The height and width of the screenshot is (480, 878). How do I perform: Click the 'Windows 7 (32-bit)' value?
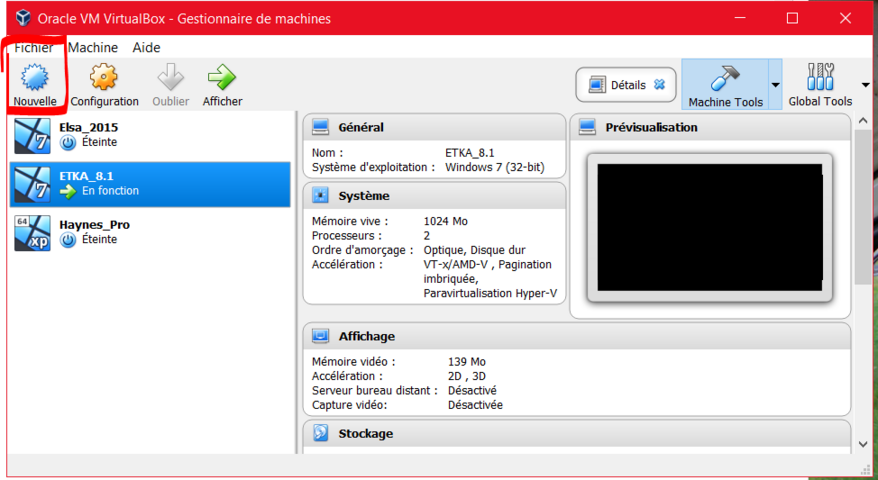tap(494, 167)
